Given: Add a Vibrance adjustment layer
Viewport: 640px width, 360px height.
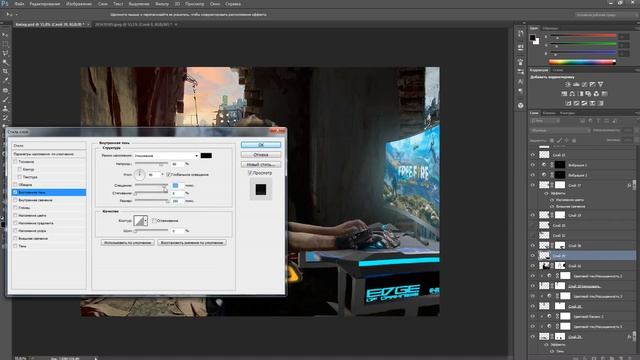Looking at the screenshot, I should coord(600,84).
